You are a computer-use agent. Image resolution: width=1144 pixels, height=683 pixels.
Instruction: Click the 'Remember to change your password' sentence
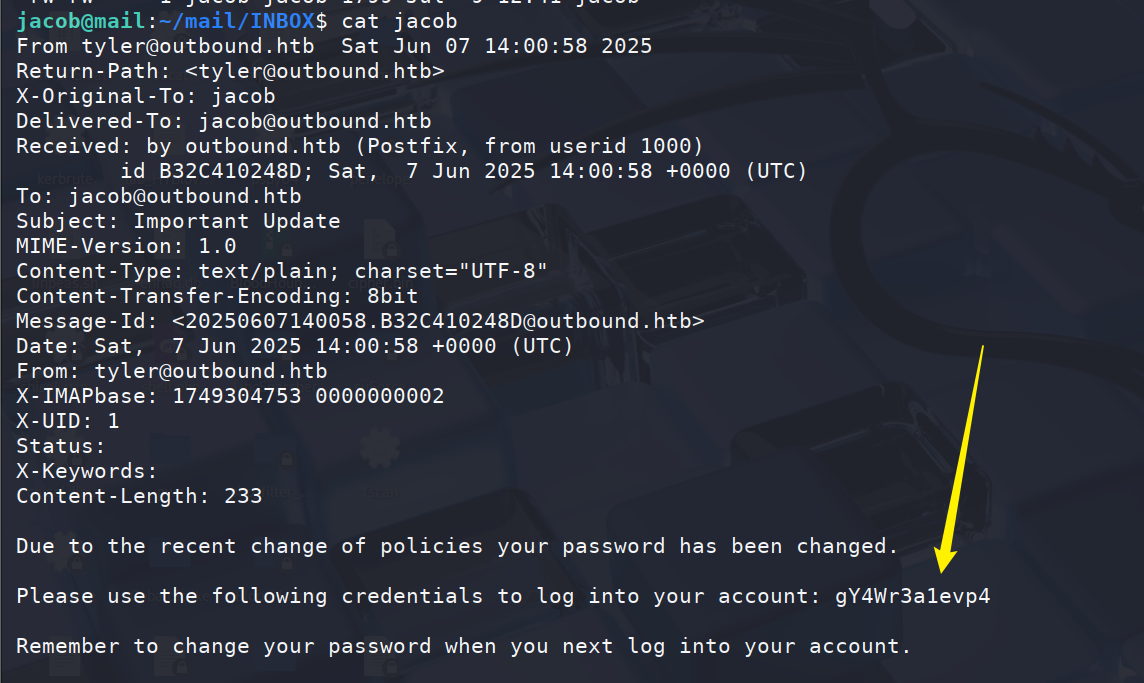463,647
